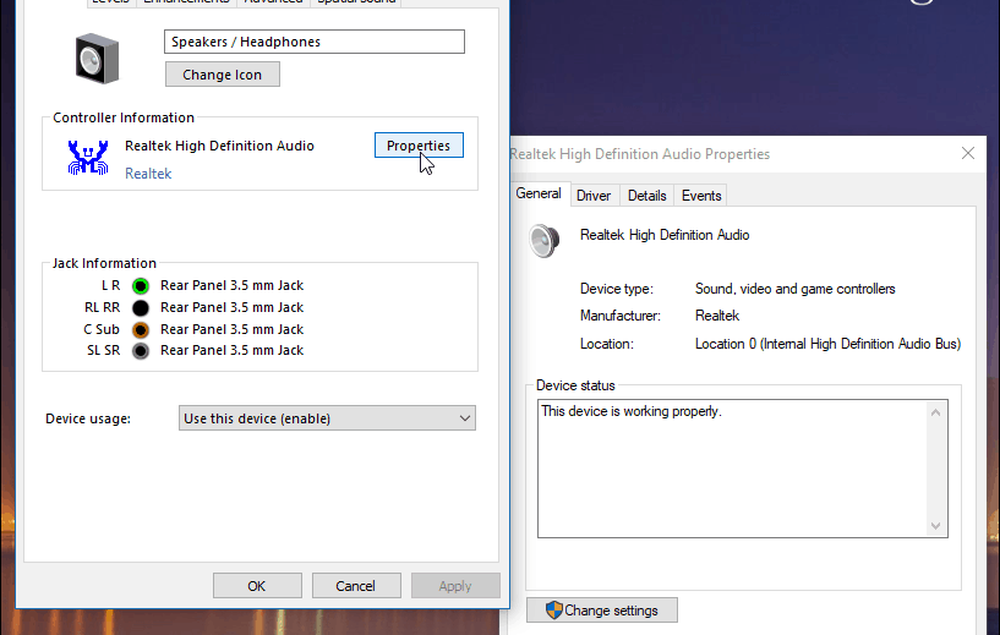Click the audio device icon on the General tab
This screenshot has height=635, width=1000.
[544, 240]
